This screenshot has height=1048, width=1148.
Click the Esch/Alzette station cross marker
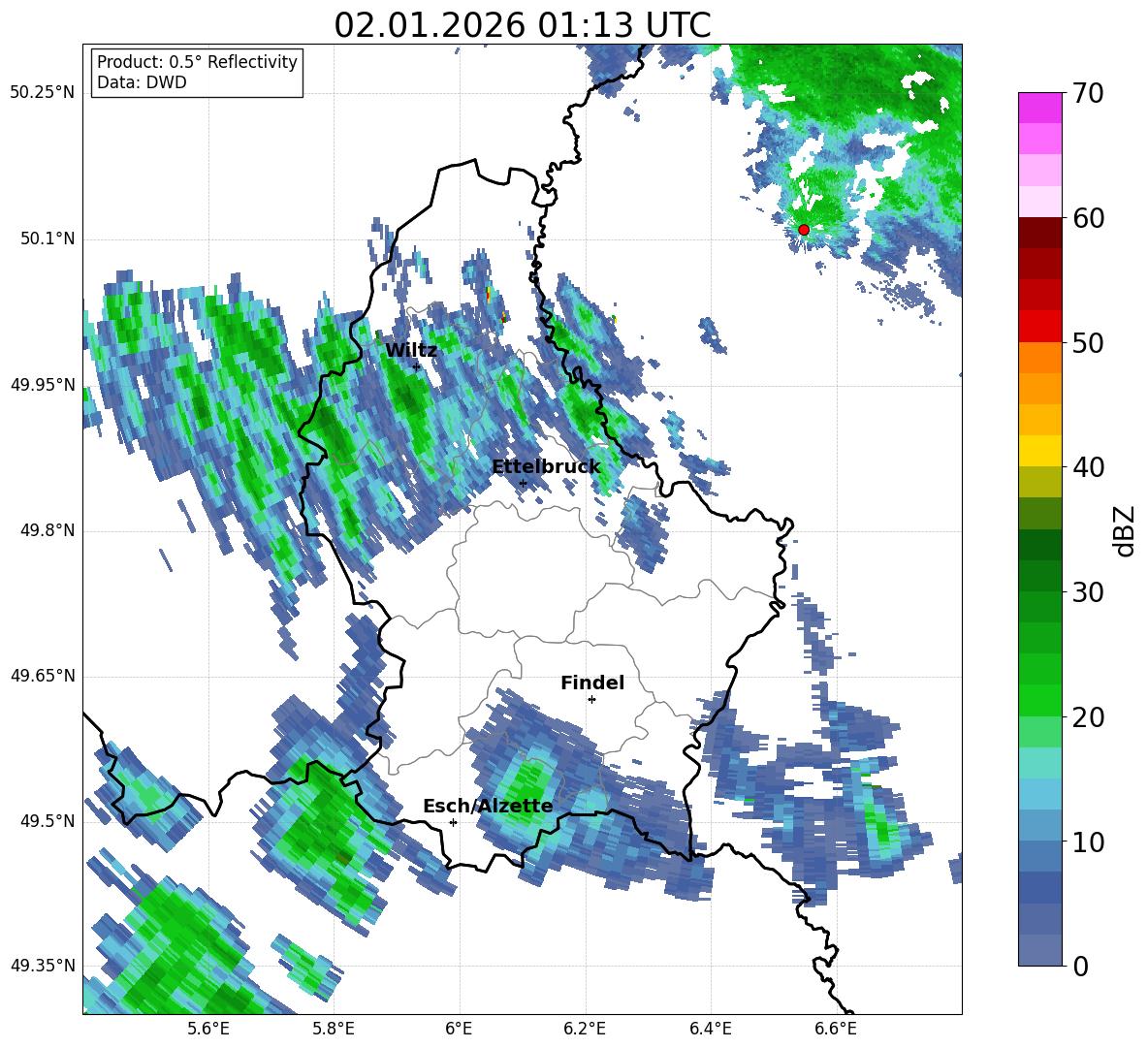[x=453, y=822]
